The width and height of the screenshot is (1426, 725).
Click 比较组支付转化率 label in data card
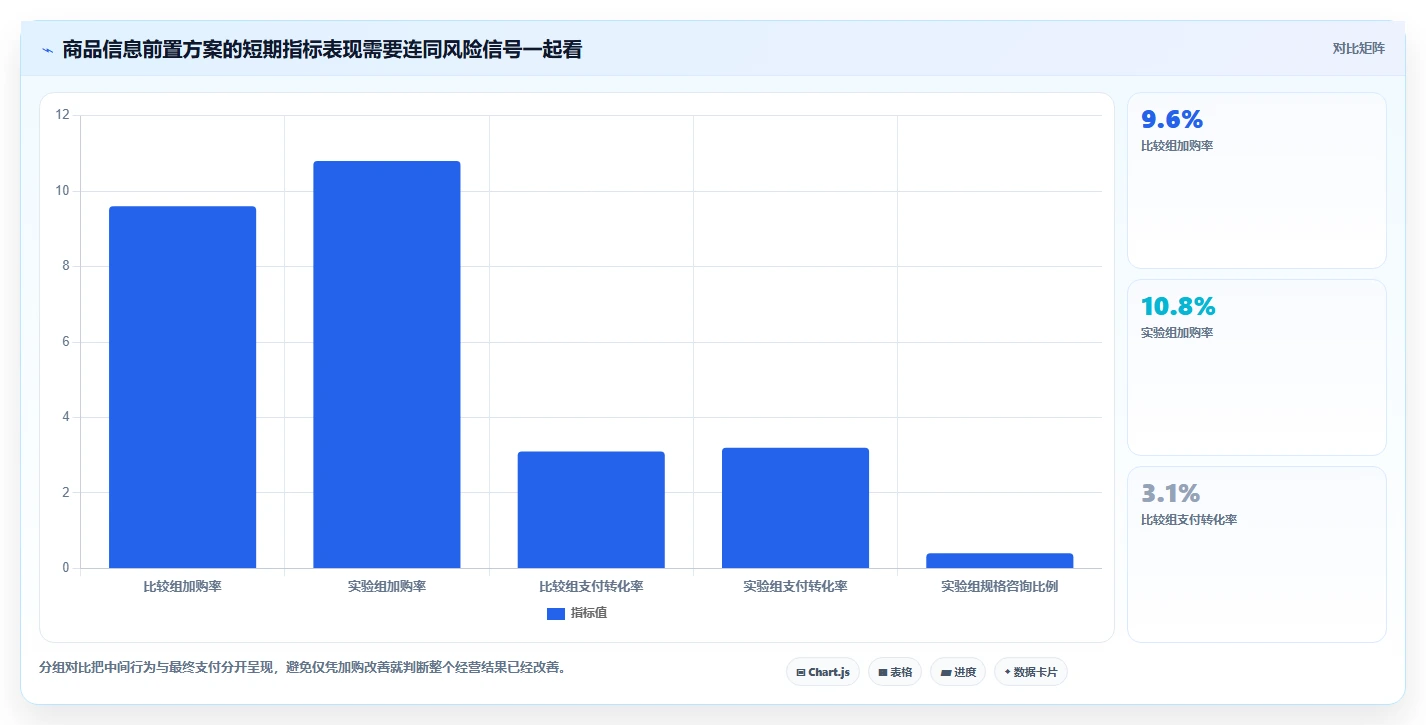[x=1189, y=520]
